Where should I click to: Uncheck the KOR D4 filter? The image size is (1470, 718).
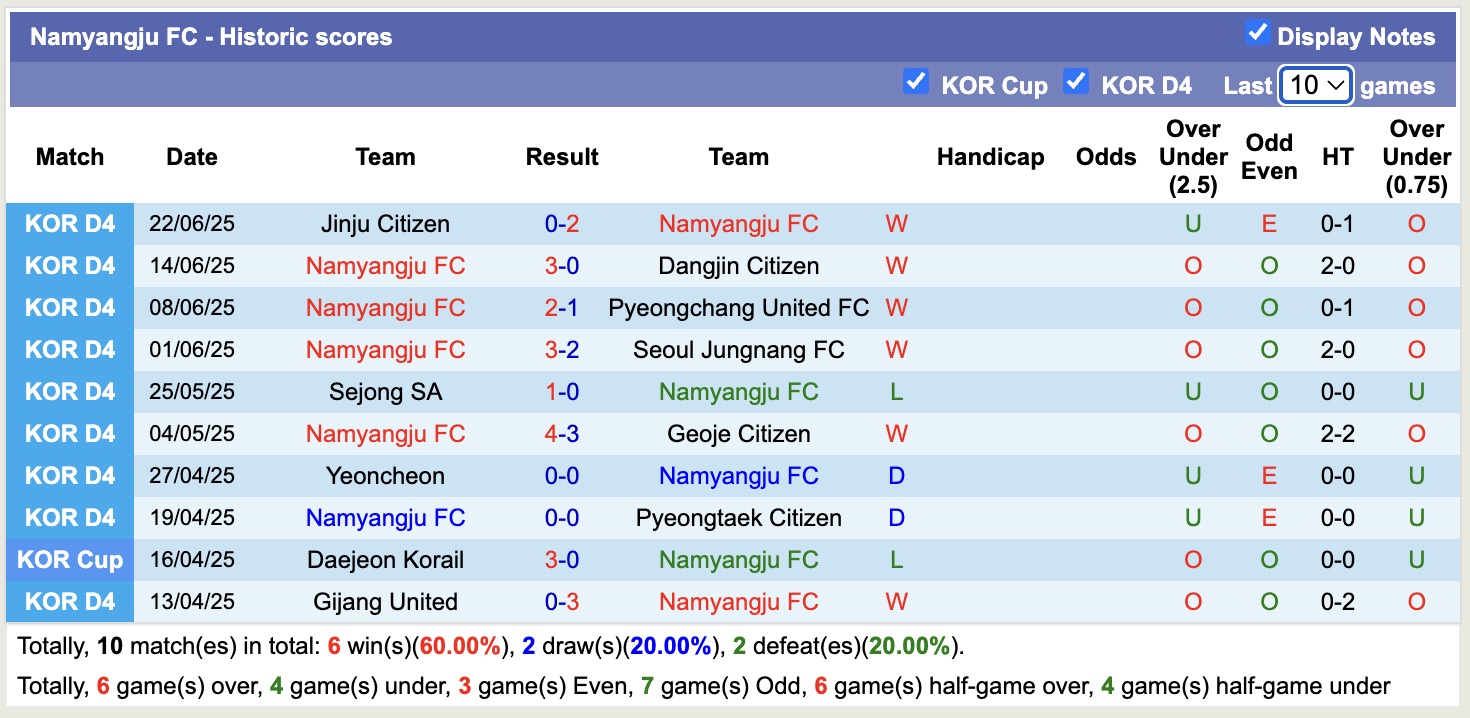coord(1076,82)
